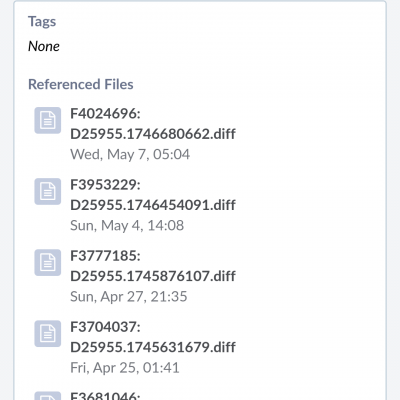Open file link F3953229
Viewport: 400px width, 400px height.
coord(105,185)
